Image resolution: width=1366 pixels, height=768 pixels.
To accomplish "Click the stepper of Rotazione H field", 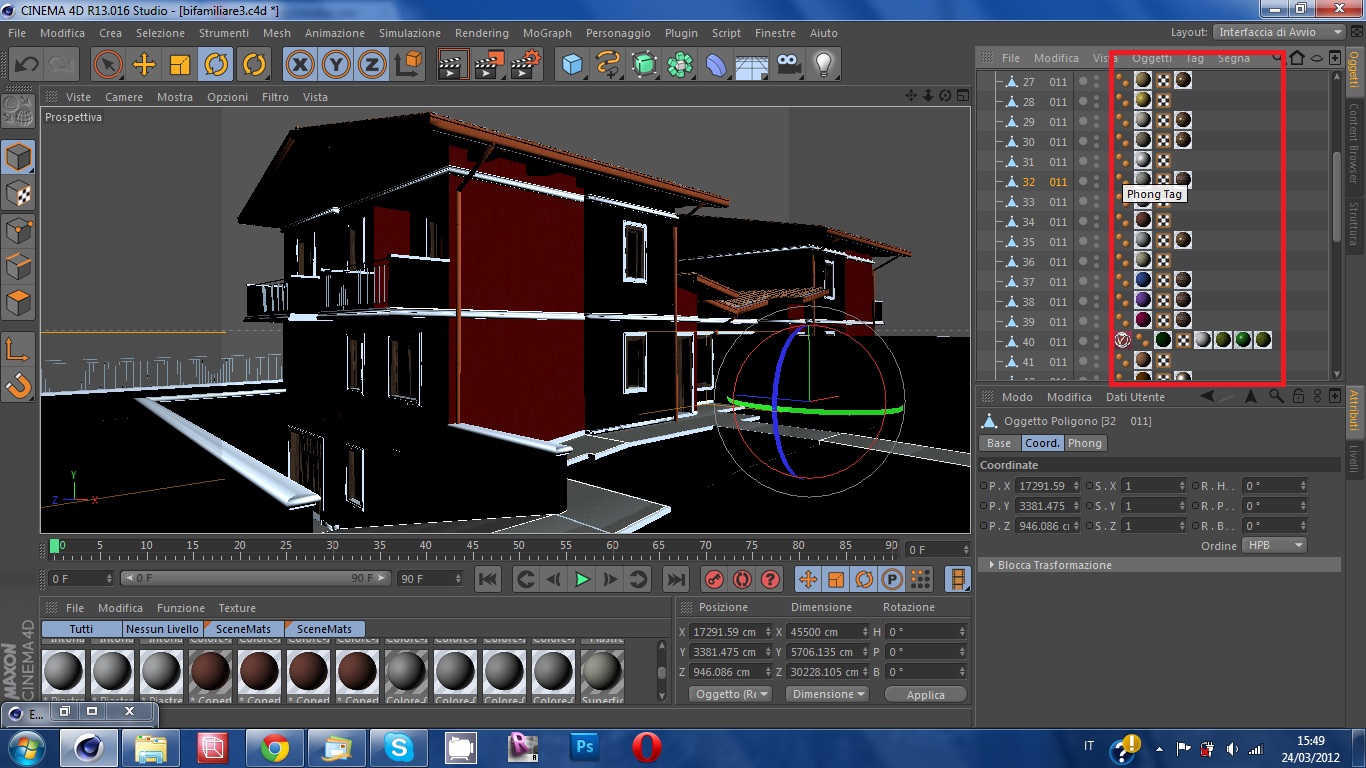I will click(x=962, y=632).
